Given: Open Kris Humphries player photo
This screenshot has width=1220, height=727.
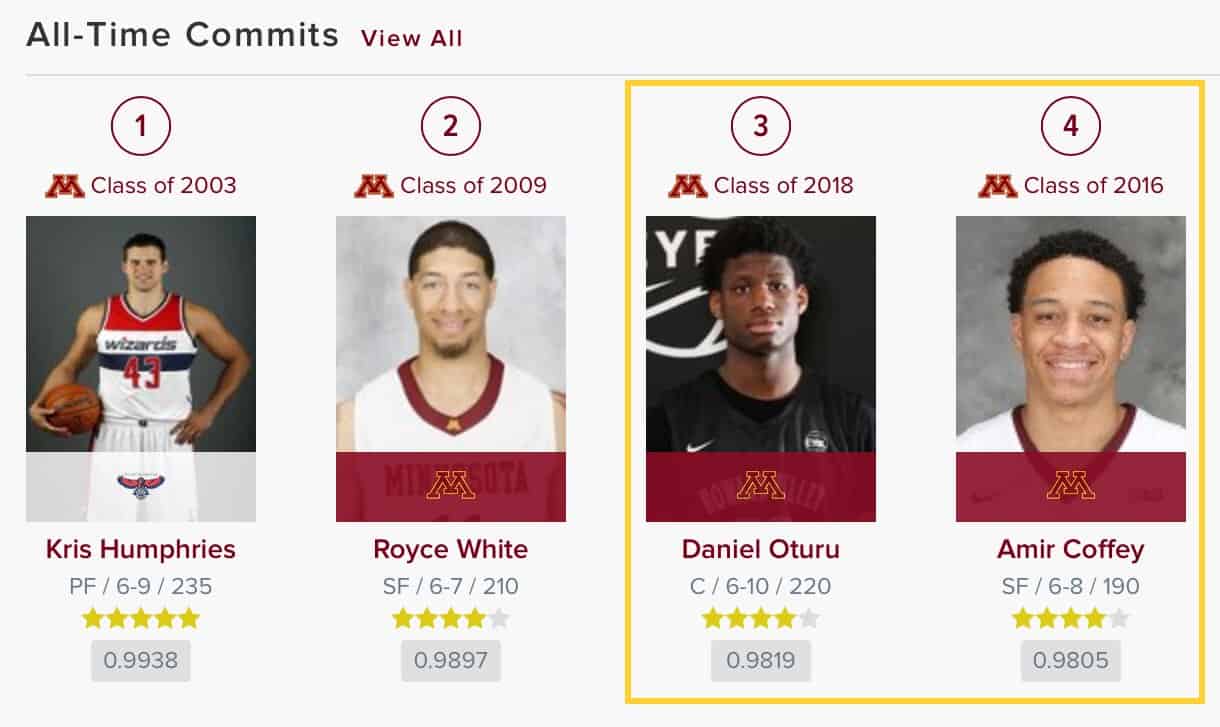Looking at the screenshot, I should [x=141, y=368].
